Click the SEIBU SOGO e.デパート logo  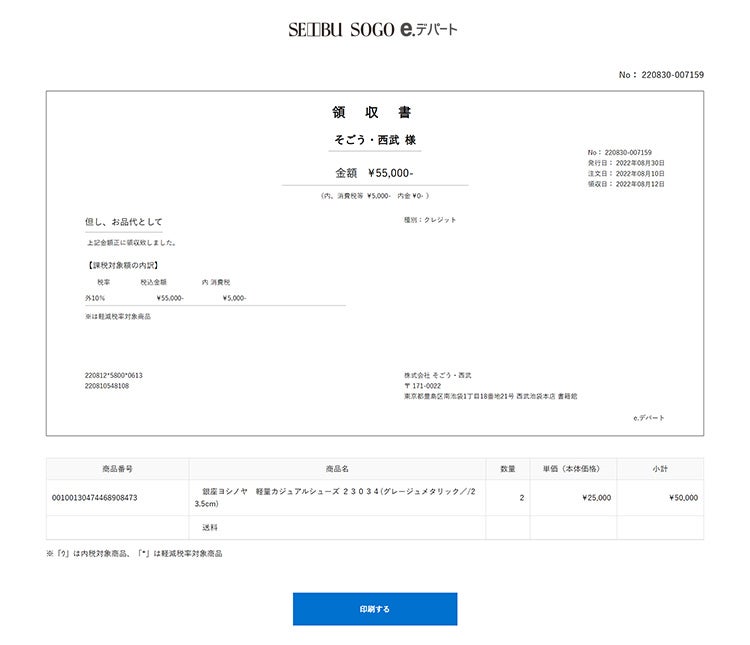tap(373, 29)
